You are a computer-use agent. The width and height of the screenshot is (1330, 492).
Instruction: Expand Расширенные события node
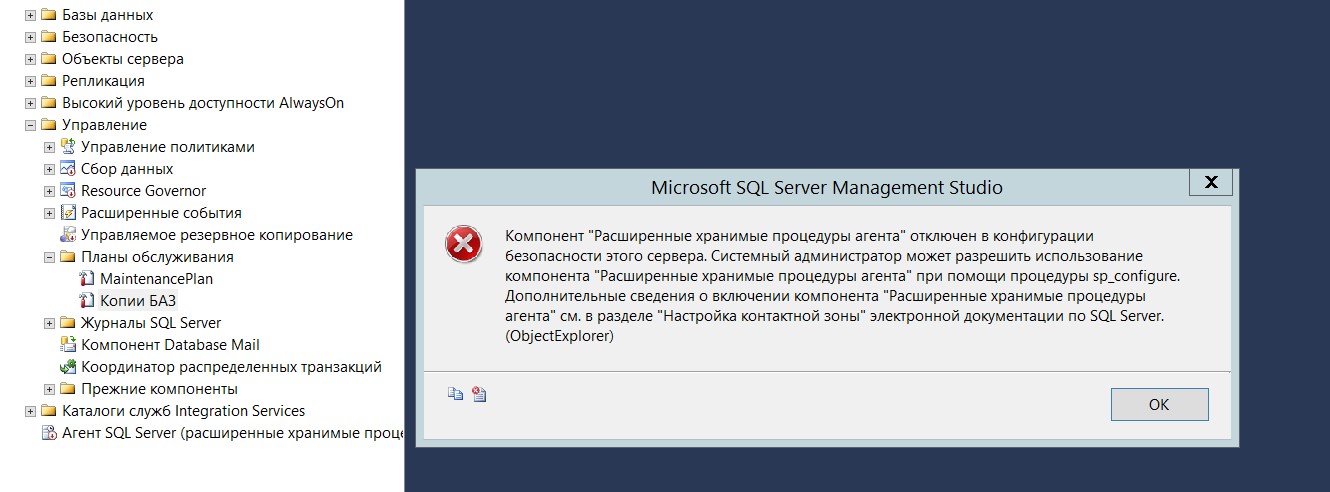point(49,213)
